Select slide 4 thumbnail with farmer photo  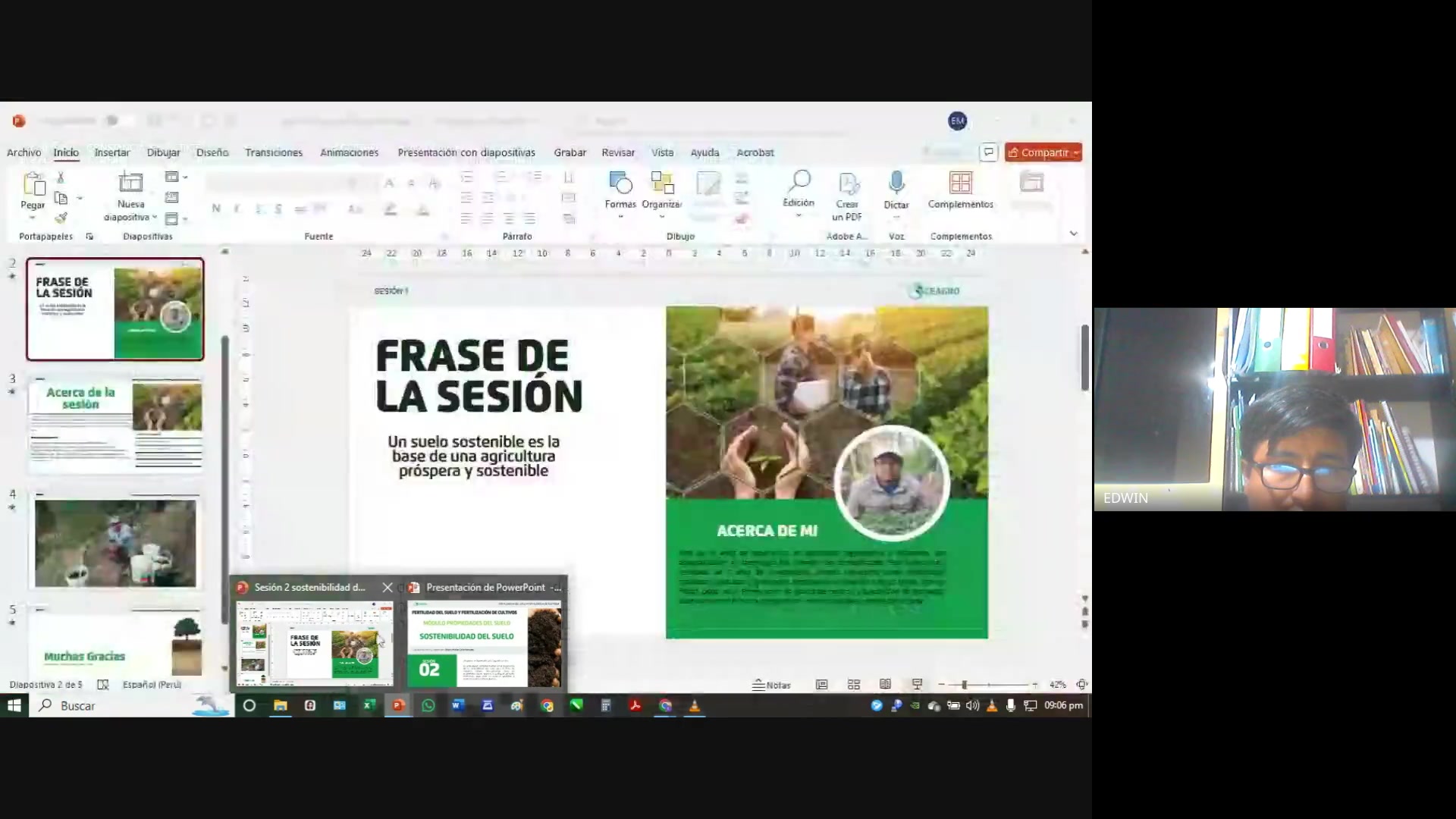tap(115, 541)
